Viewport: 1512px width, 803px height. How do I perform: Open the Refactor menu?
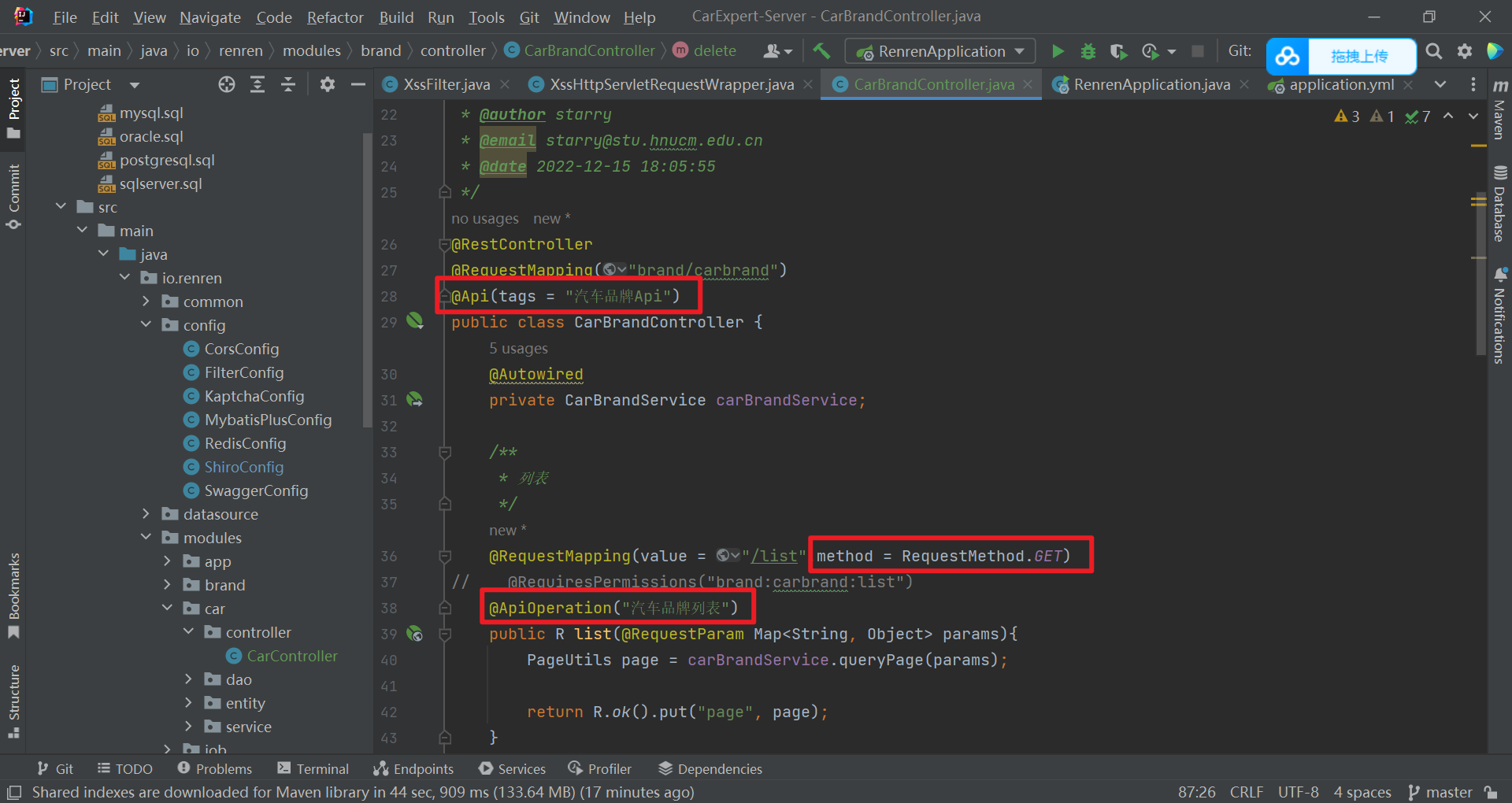(335, 17)
